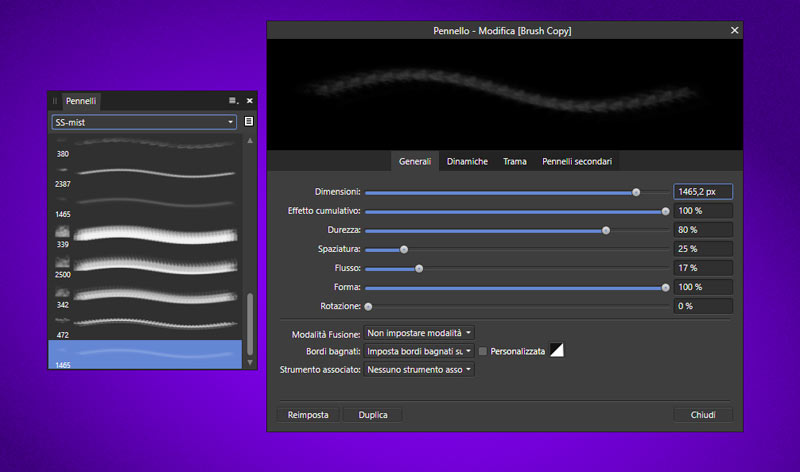The width and height of the screenshot is (800, 472).
Task: Open the Modalità Fusione dropdown
Action: 419,333
